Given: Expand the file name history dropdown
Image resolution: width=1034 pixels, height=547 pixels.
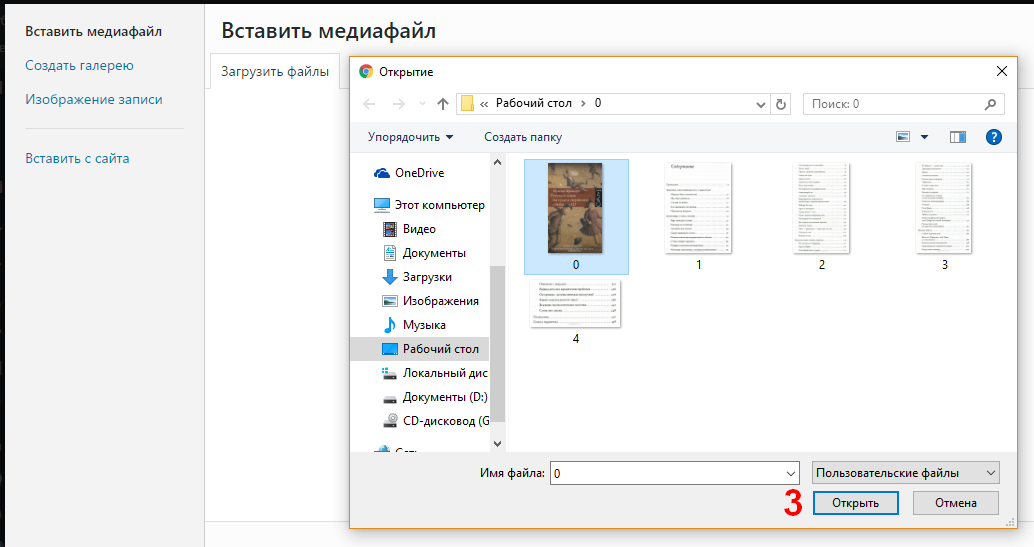Looking at the screenshot, I should pyautogui.click(x=791, y=473).
